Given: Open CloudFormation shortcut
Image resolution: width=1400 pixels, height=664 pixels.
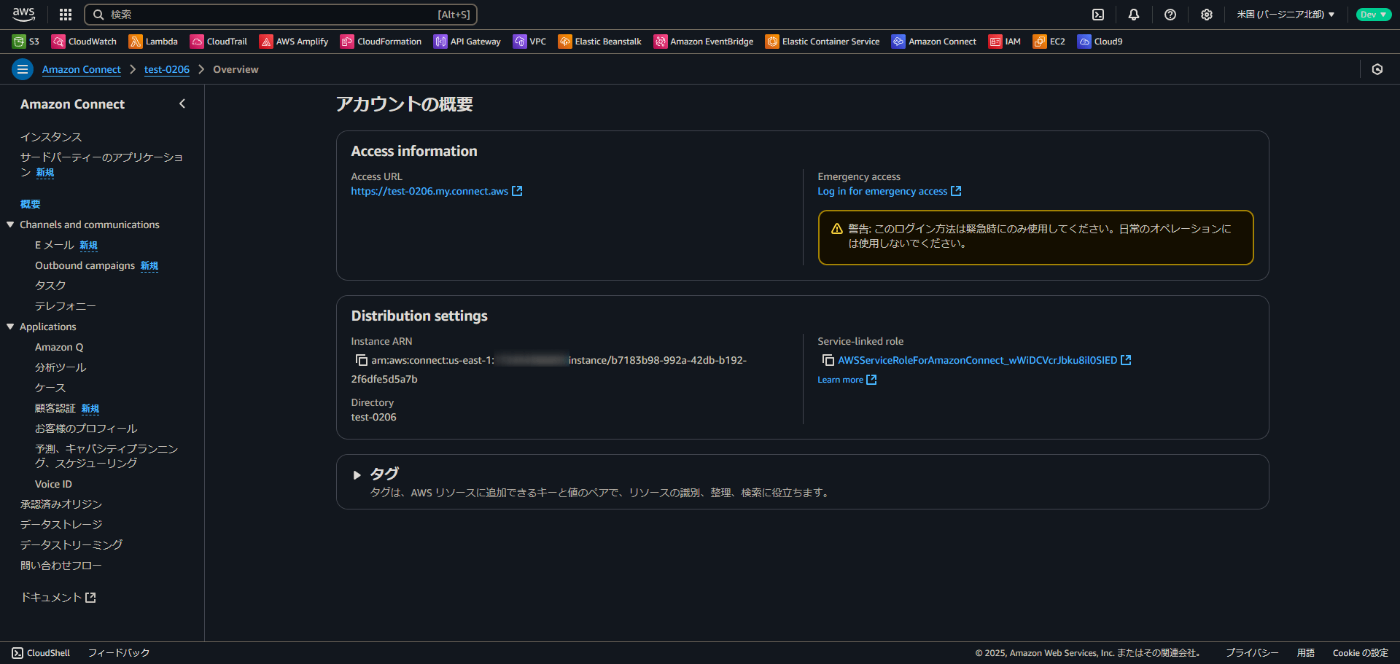Looking at the screenshot, I should [381, 42].
